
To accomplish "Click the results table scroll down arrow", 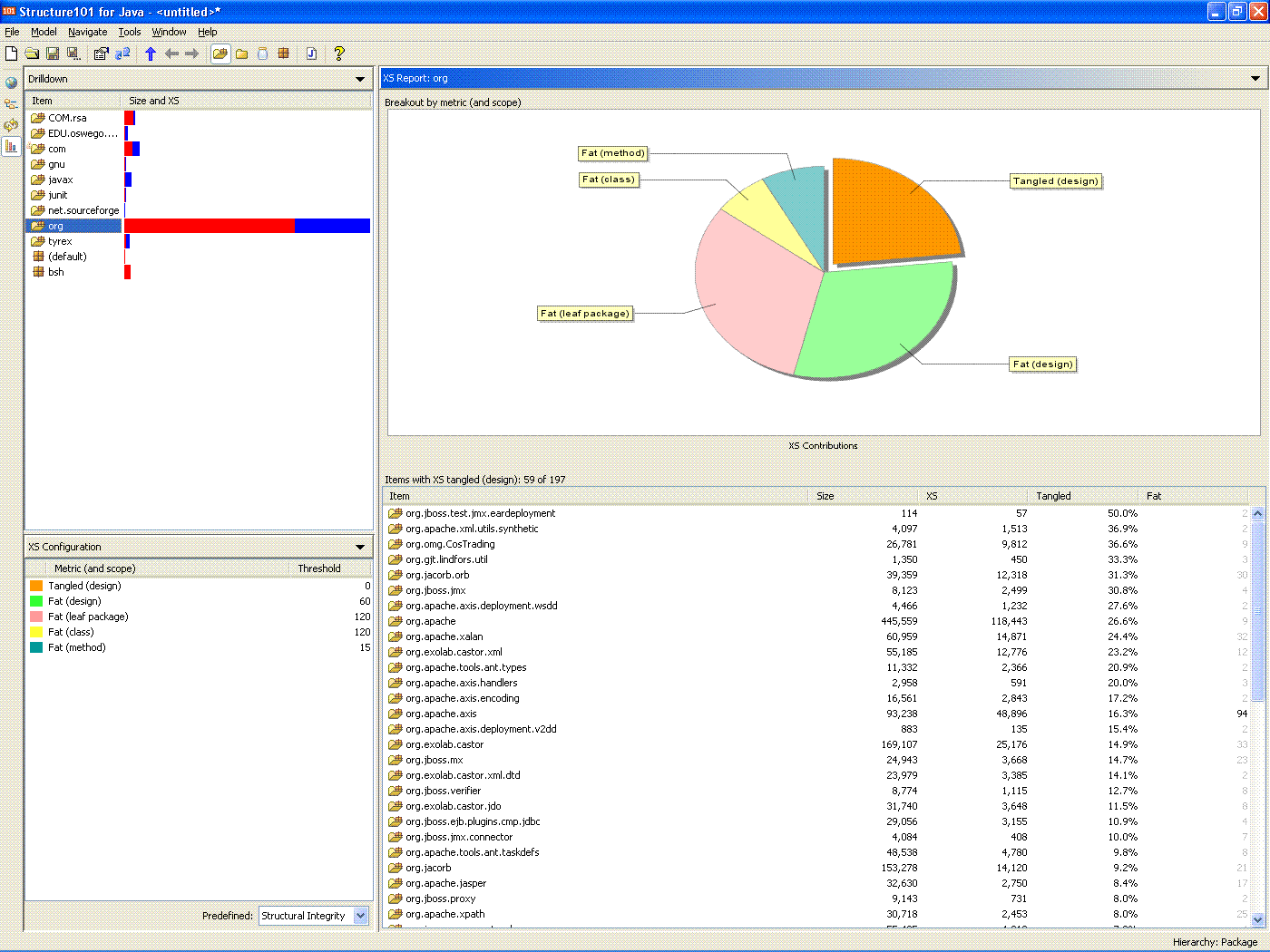I will click(1258, 919).
